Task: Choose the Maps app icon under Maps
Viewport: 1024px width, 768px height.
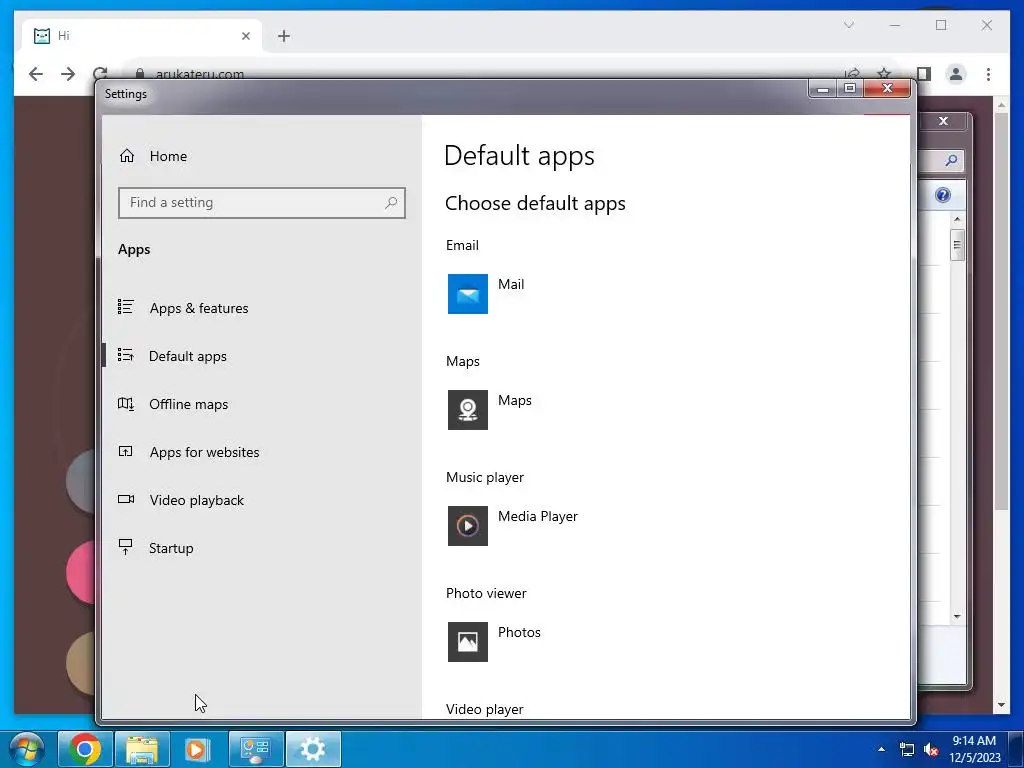Action: point(468,409)
